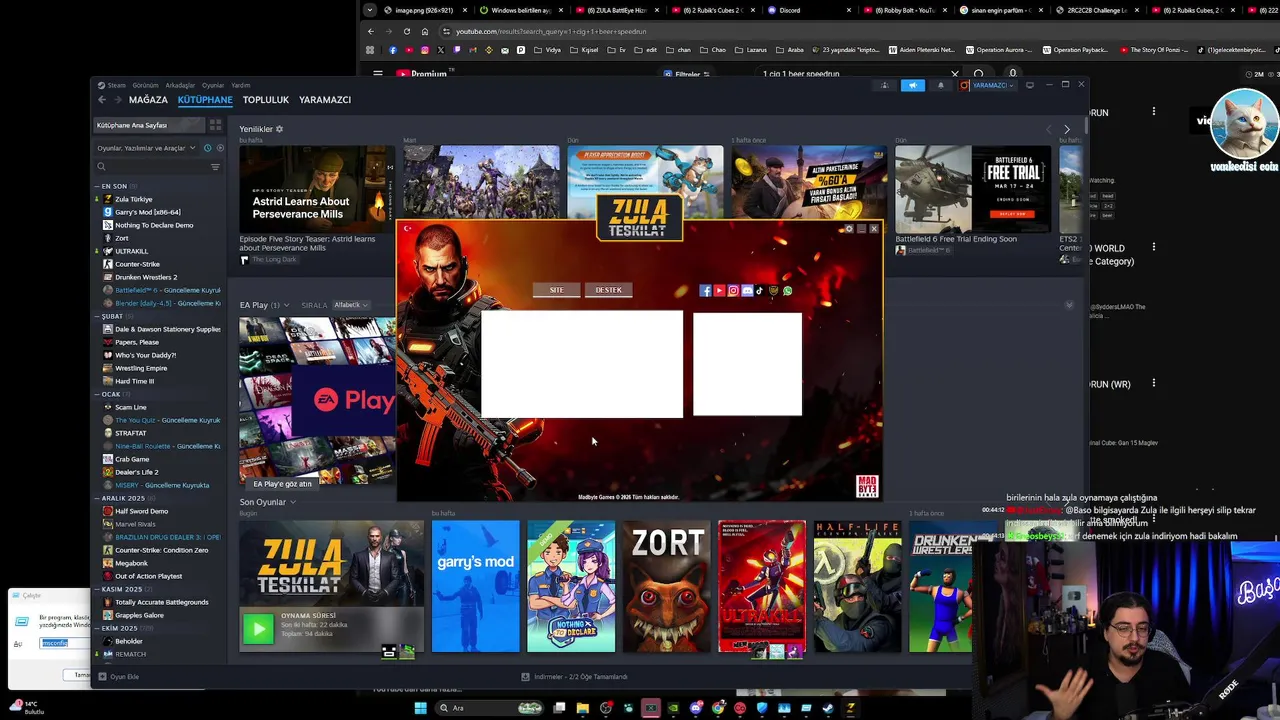The image size is (1280, 720).
Task: Collapse ARALIK 2025 category
Action: [x=97, y=498]
